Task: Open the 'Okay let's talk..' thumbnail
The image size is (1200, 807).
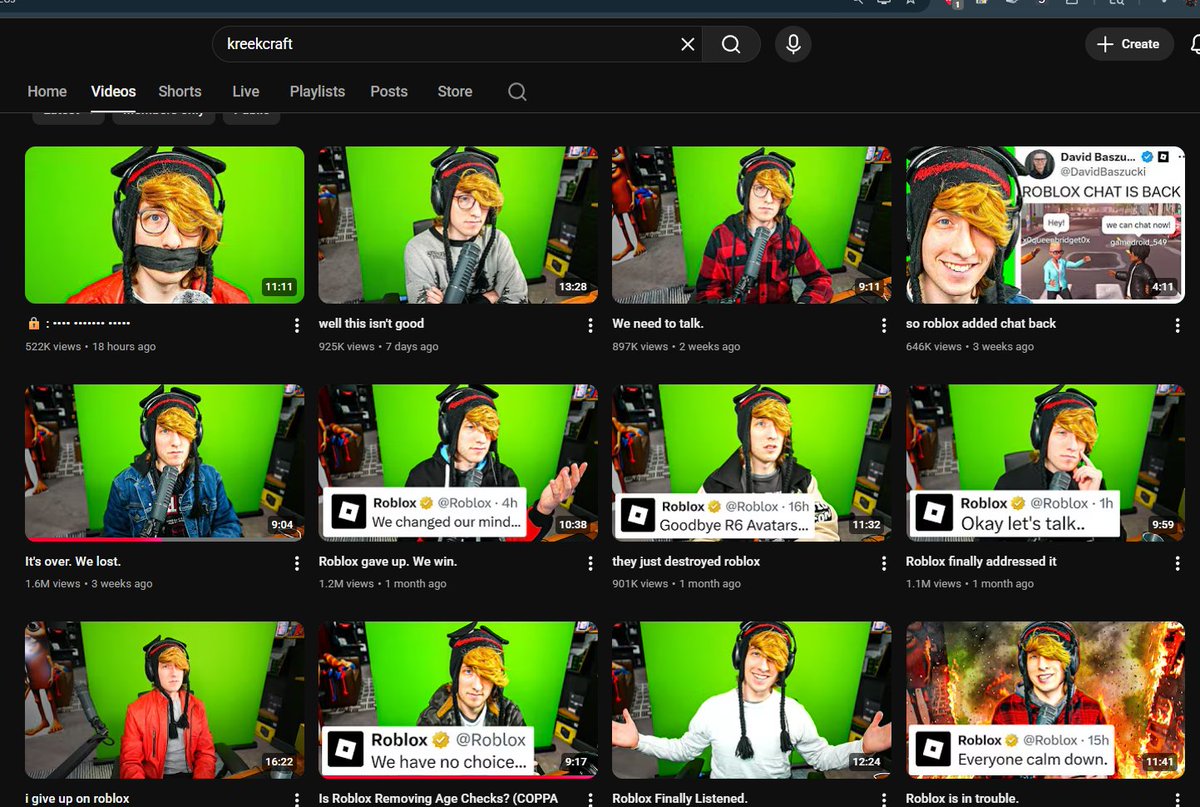Action: click(1045, 463)
